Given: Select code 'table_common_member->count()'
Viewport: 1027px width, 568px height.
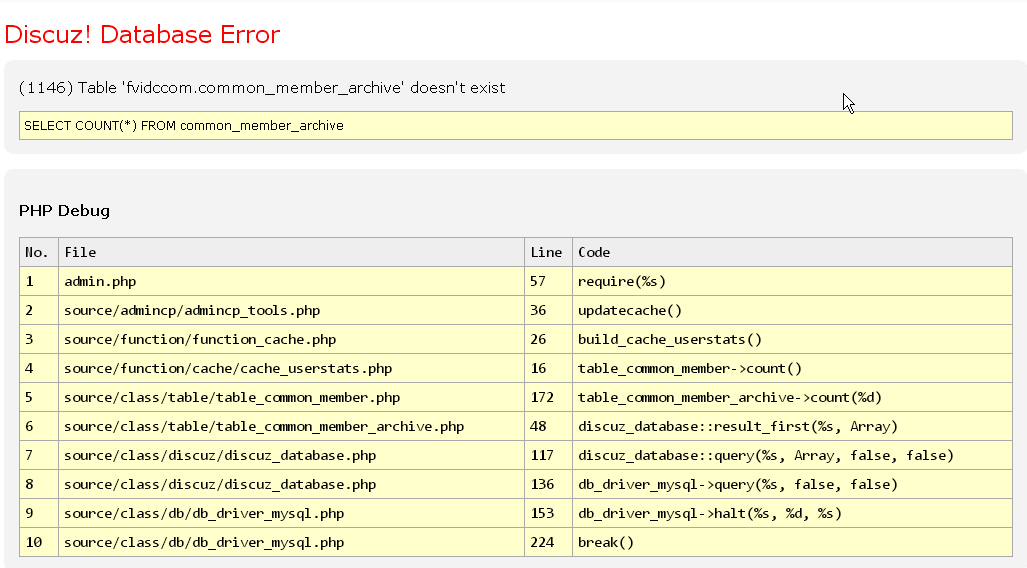Looking at the screenshot, I should pos(690,368).
